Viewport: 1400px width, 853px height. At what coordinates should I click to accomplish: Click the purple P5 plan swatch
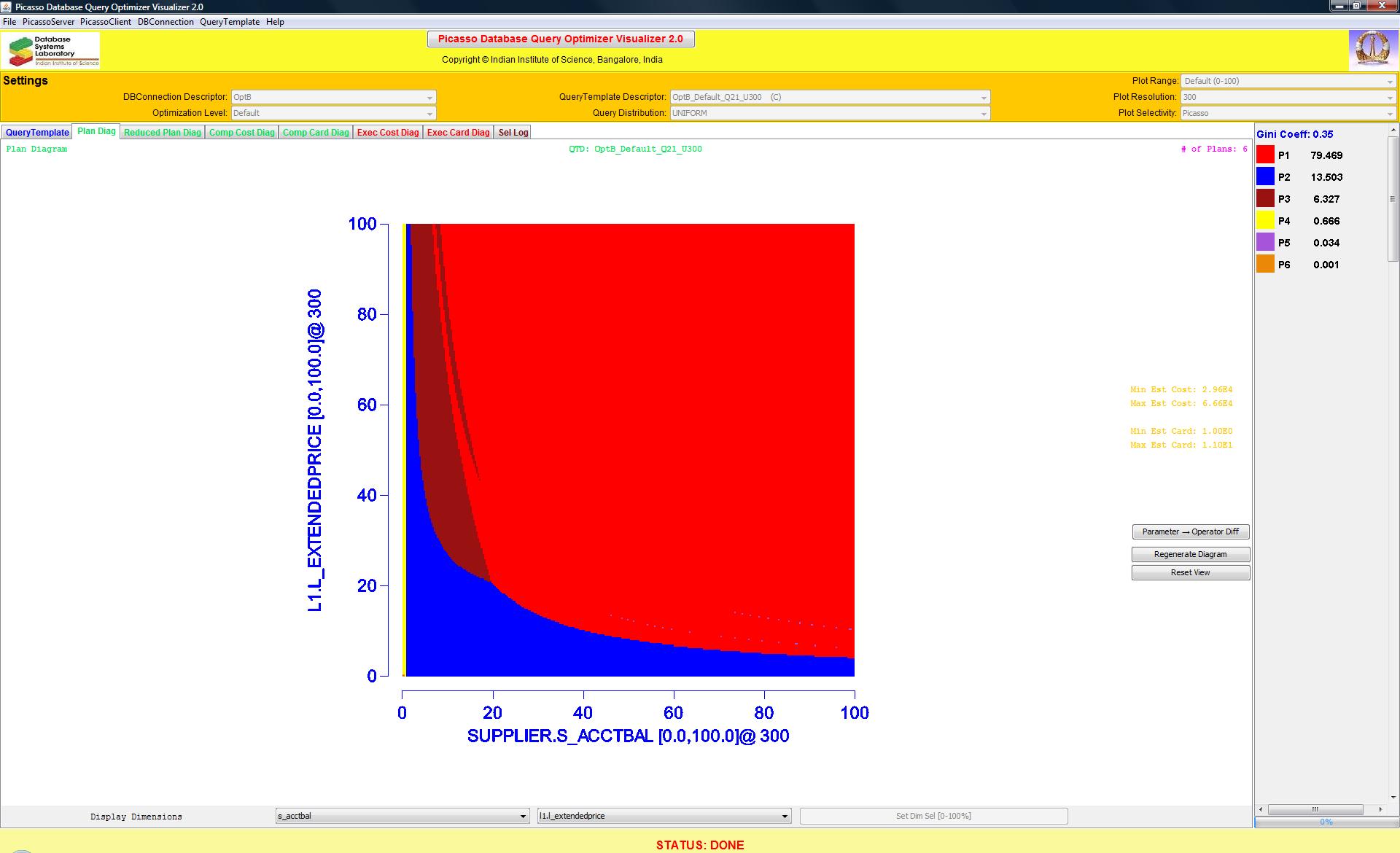coord(1265,243)
